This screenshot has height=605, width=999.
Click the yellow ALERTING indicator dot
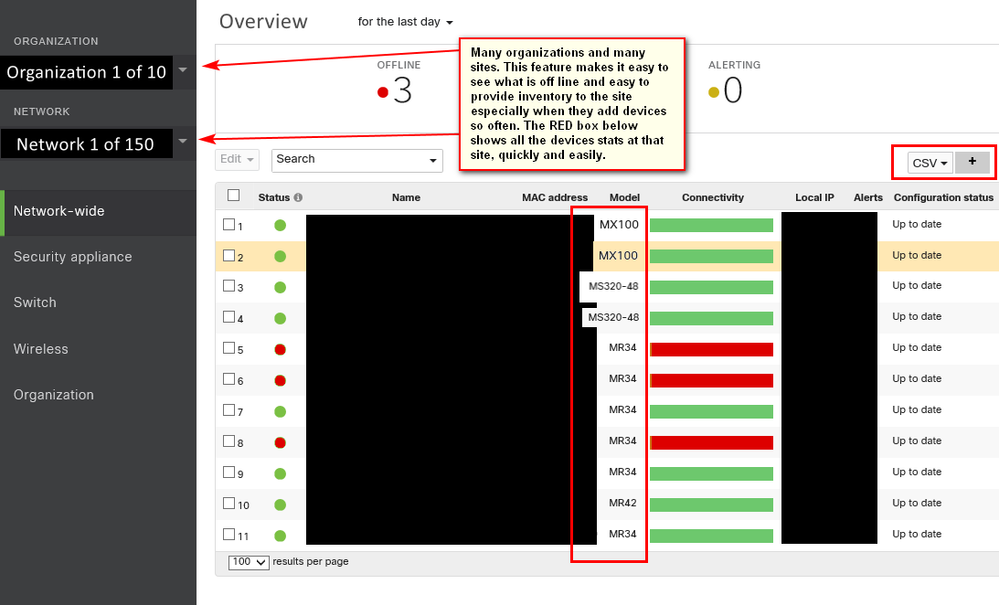click(714, 92)
